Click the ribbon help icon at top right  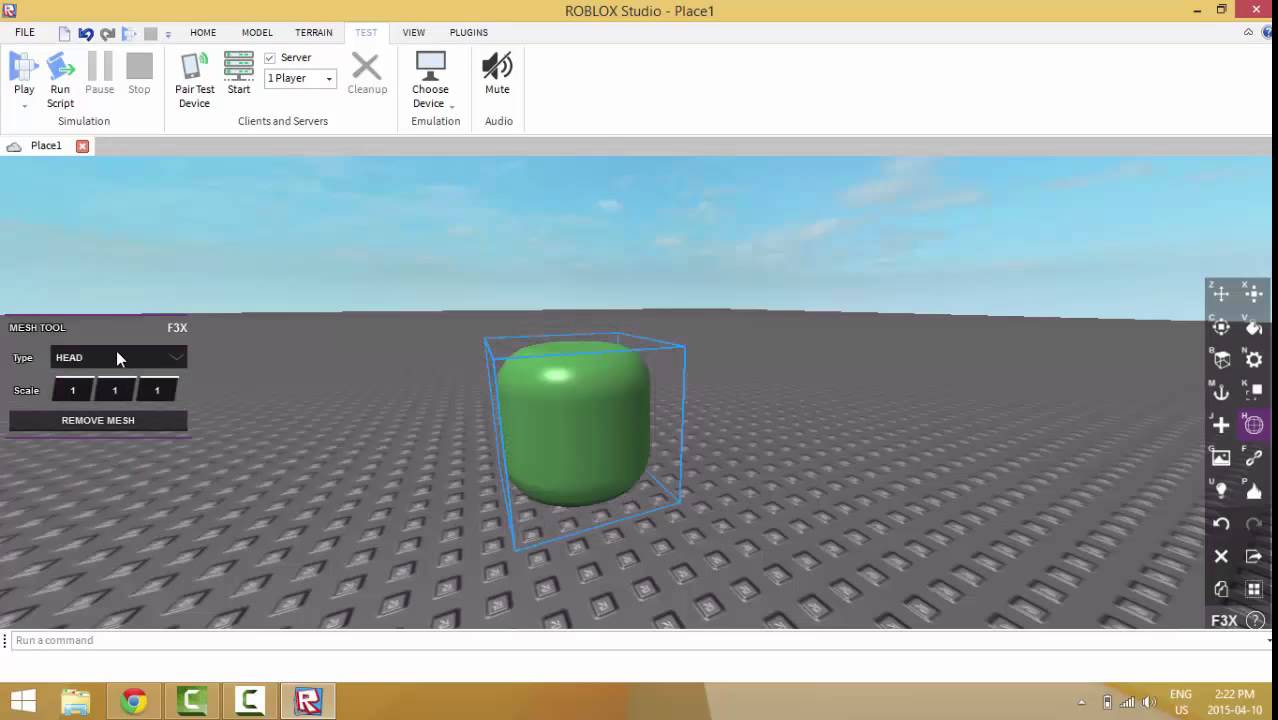point(1267,32)
